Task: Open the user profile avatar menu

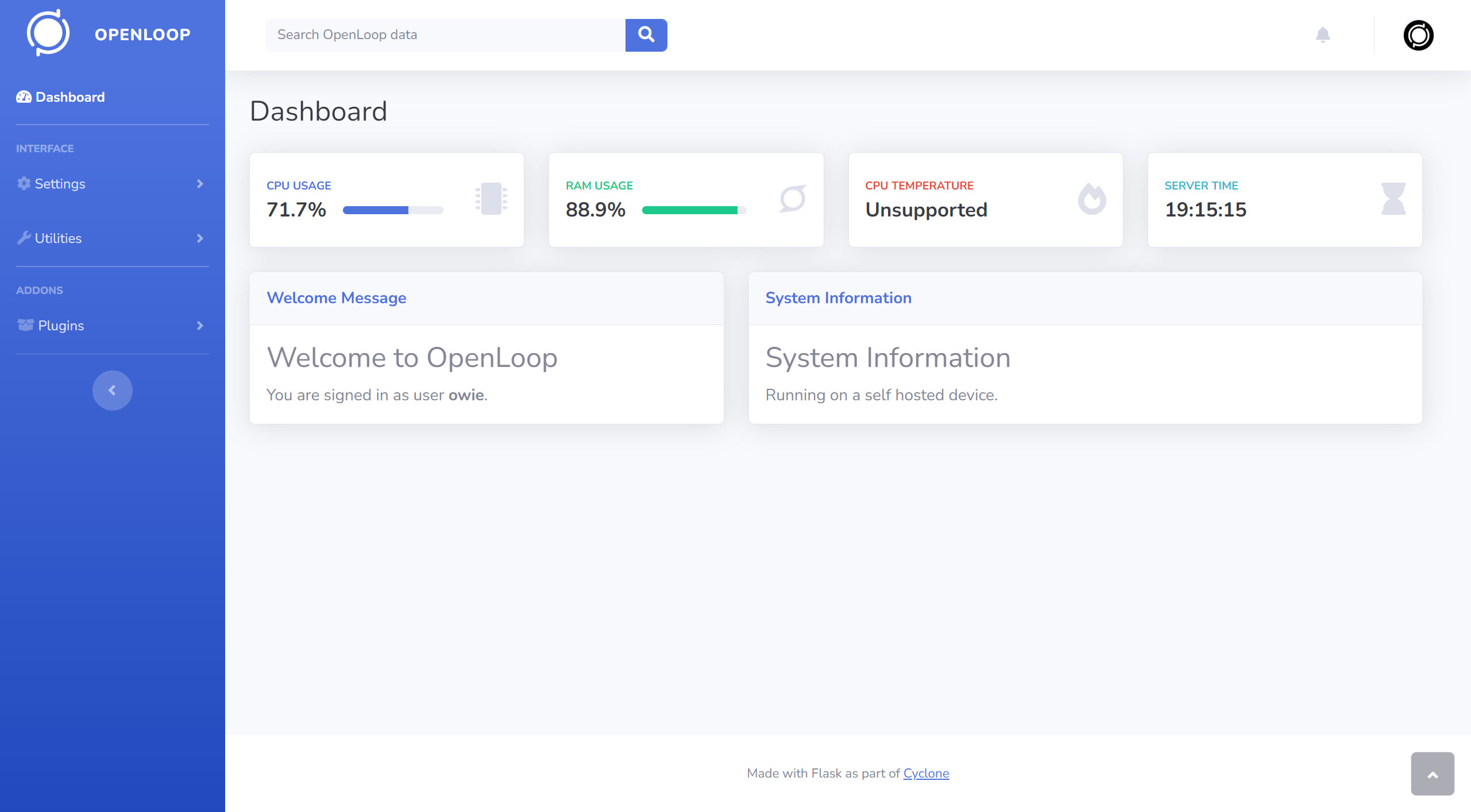Action: 1419,36
